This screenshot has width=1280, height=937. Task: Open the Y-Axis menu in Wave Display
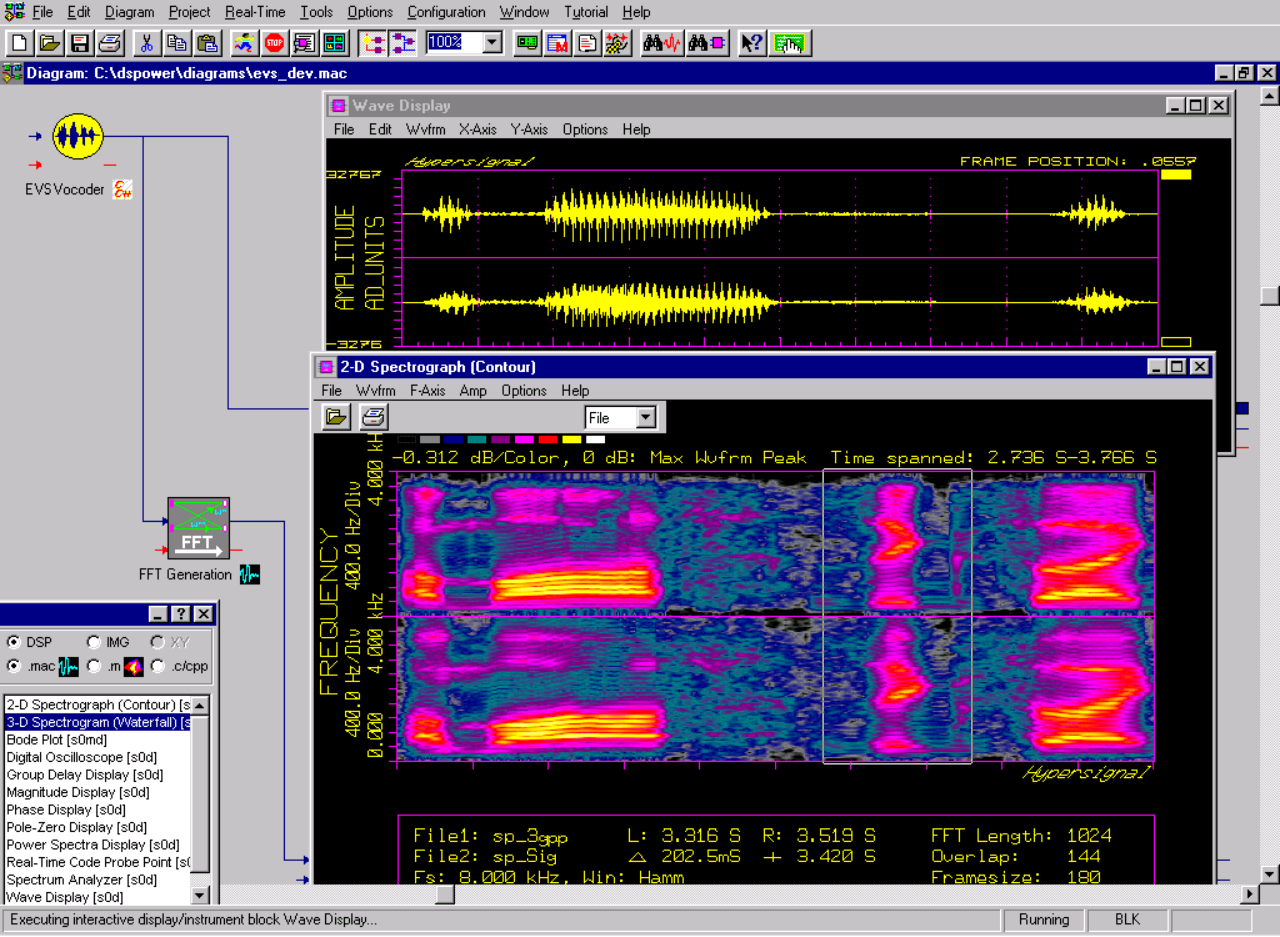[x=529, y=129]
